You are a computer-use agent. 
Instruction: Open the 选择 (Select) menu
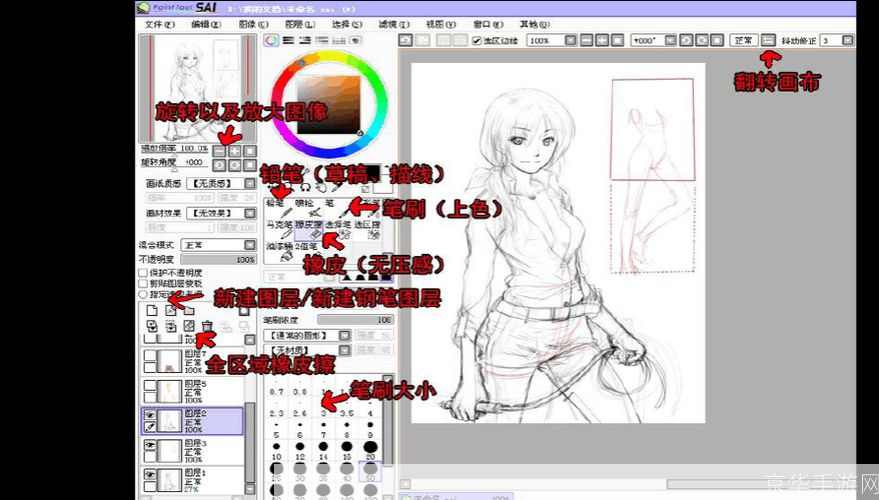[347, 24]
